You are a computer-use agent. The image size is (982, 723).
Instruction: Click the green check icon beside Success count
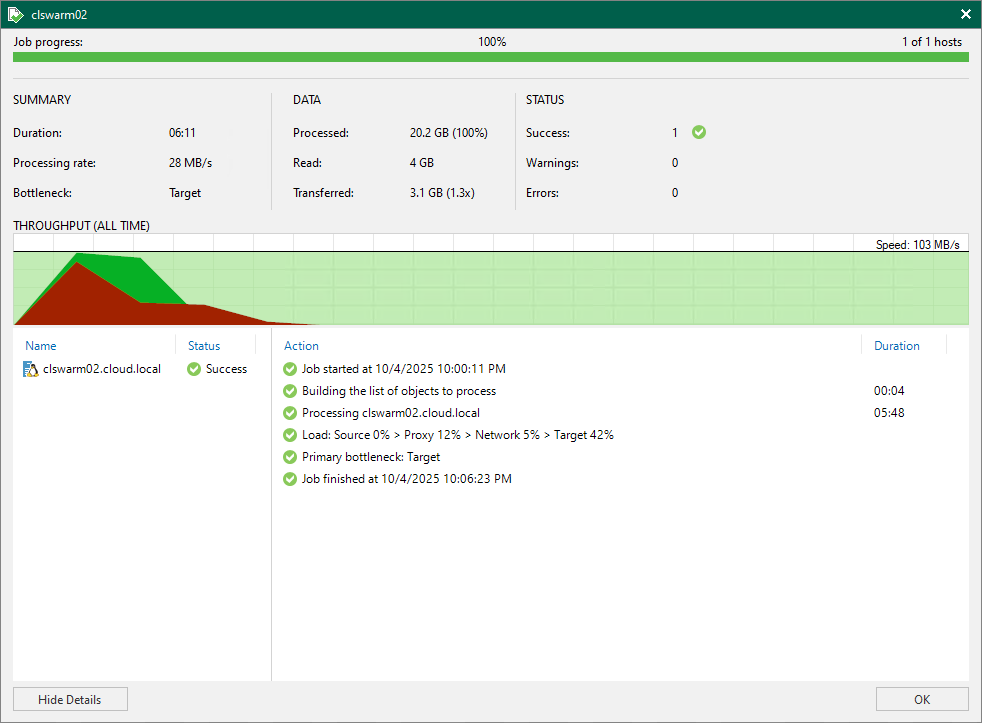[699, 132]
